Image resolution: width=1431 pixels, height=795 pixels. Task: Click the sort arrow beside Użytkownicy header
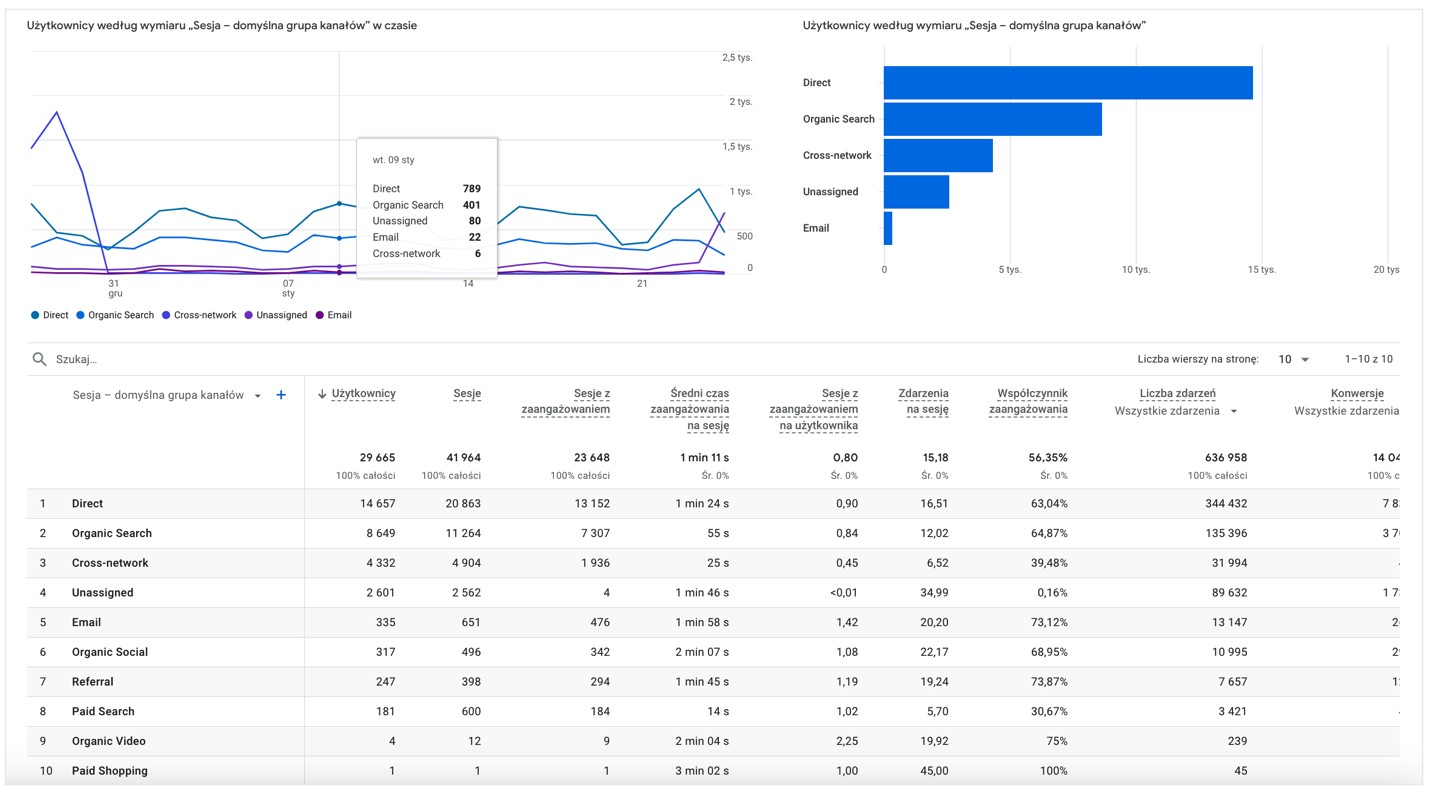point(322,394)
